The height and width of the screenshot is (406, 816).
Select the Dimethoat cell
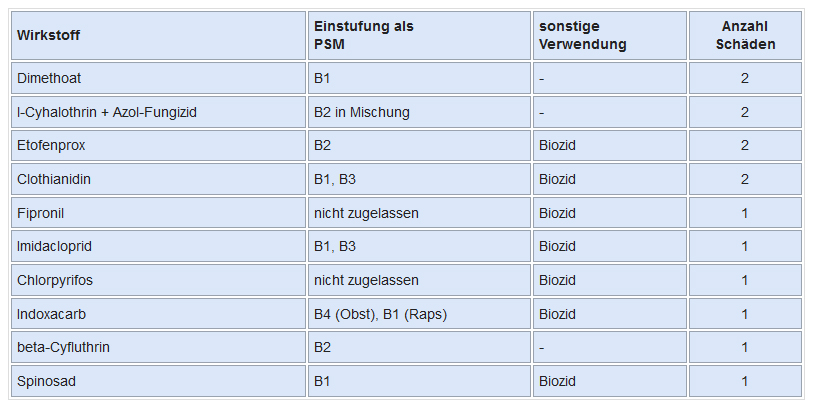click(50, 78)
